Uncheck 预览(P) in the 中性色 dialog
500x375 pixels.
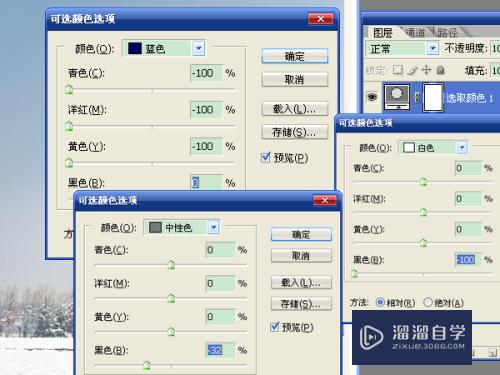click(275, 327)
